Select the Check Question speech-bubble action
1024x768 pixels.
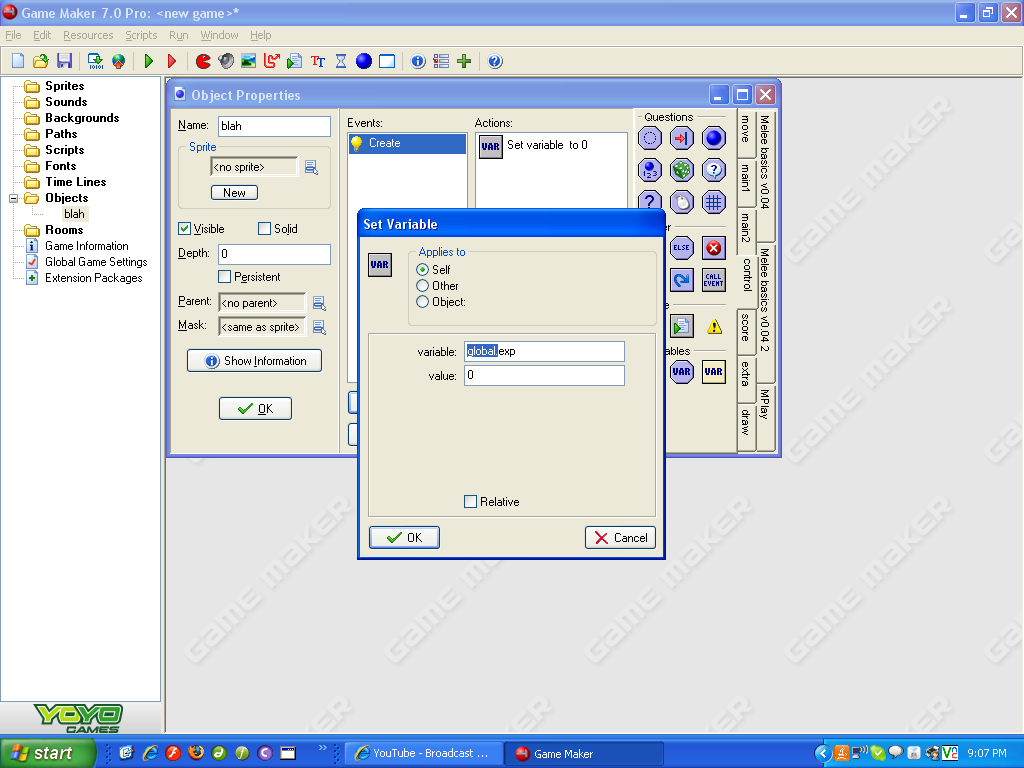(x=714, y=170)
